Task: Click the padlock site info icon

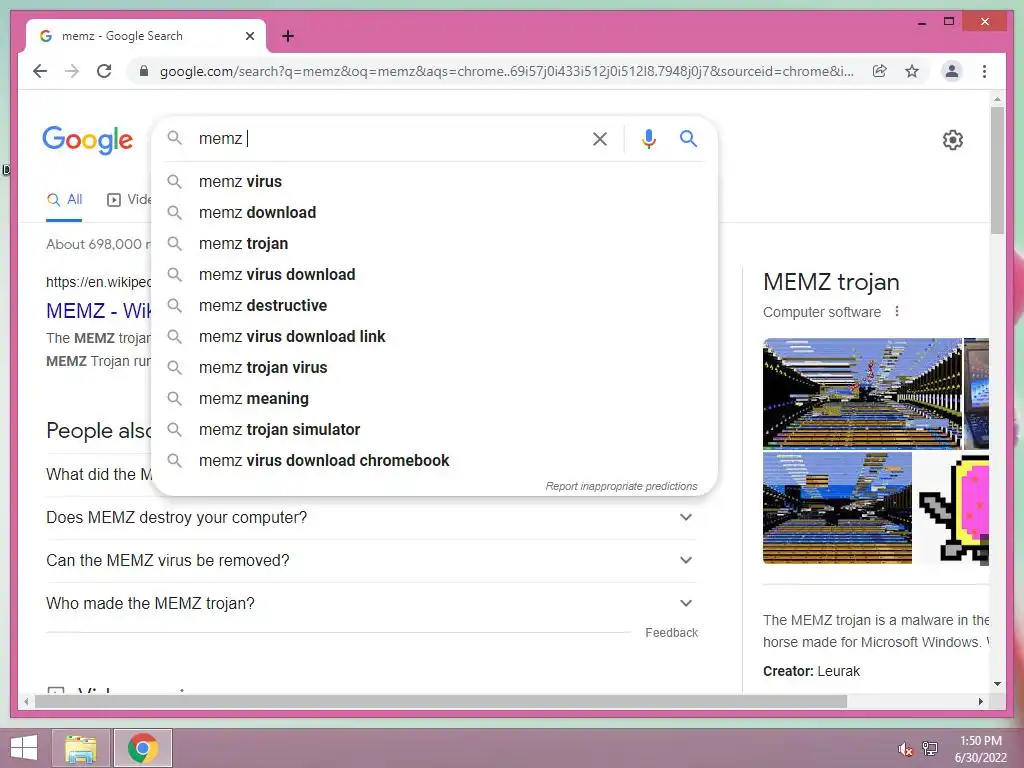Action: click(x=144, y=71)
